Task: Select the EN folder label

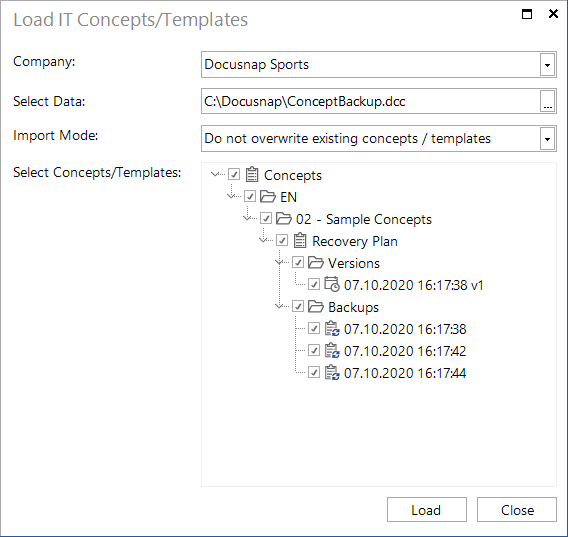Action: coord(289,197)
